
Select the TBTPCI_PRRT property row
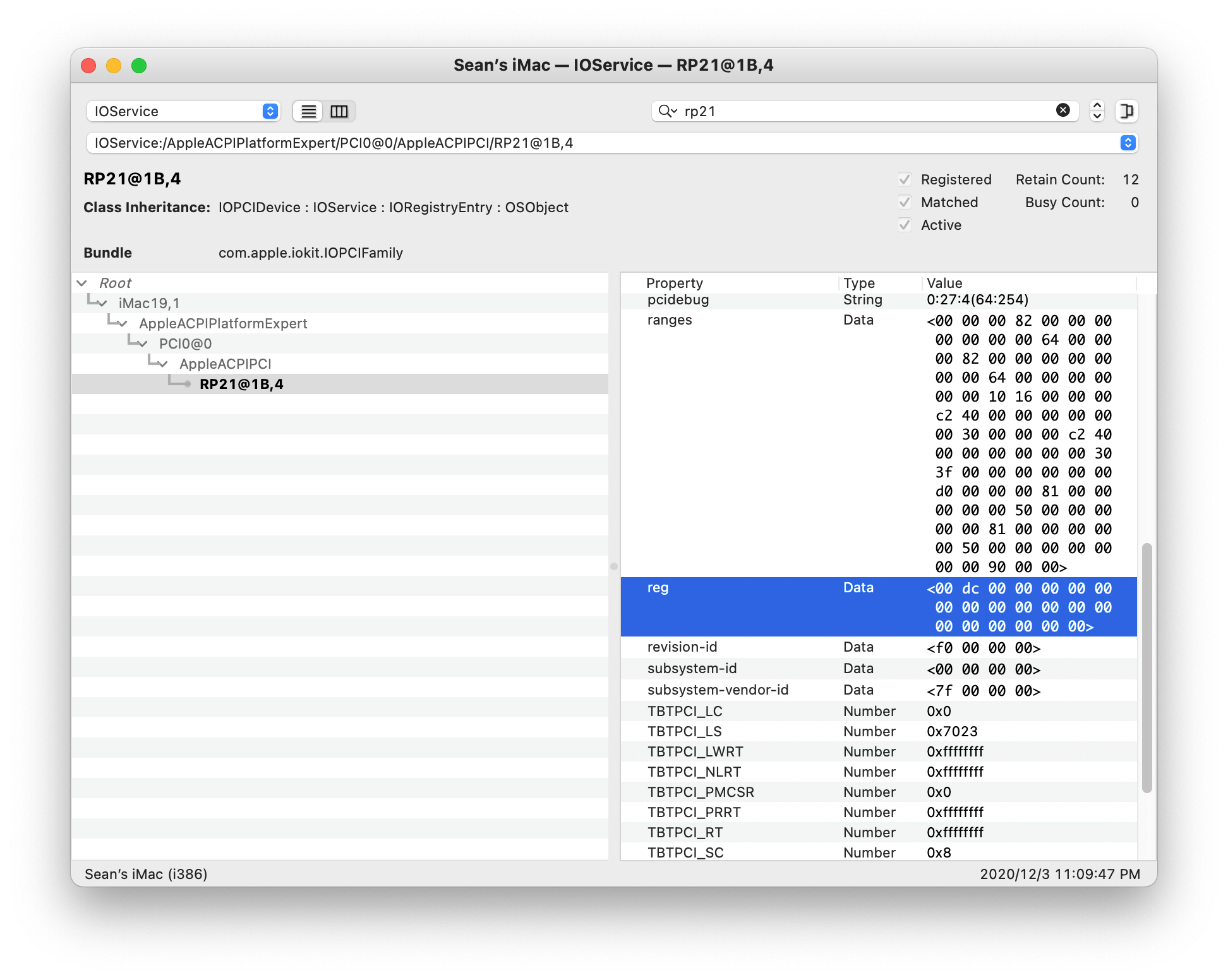[x=879, y=812]
